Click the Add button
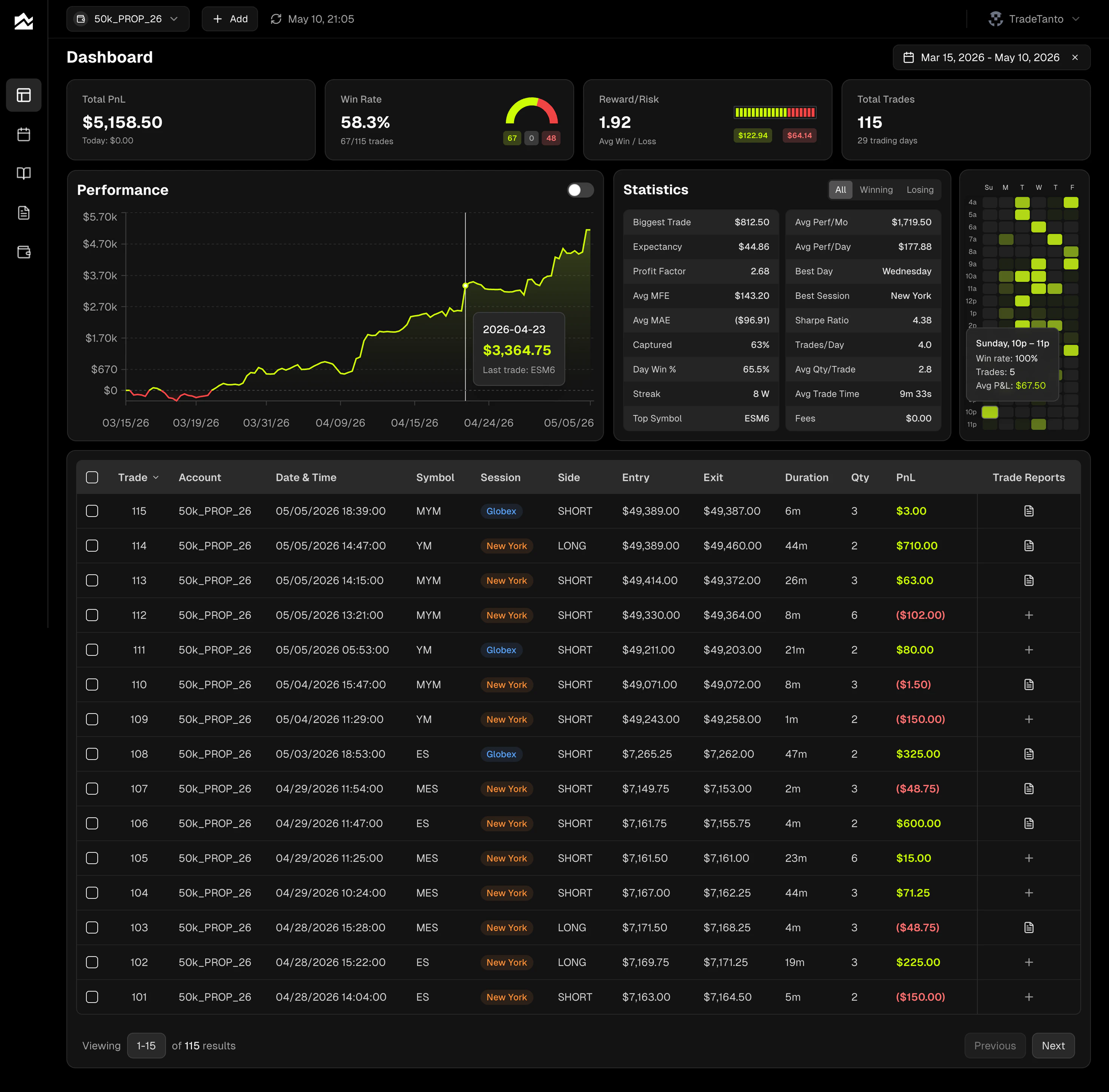The height and width of the screenshot is (1092, 1109). 230,19
